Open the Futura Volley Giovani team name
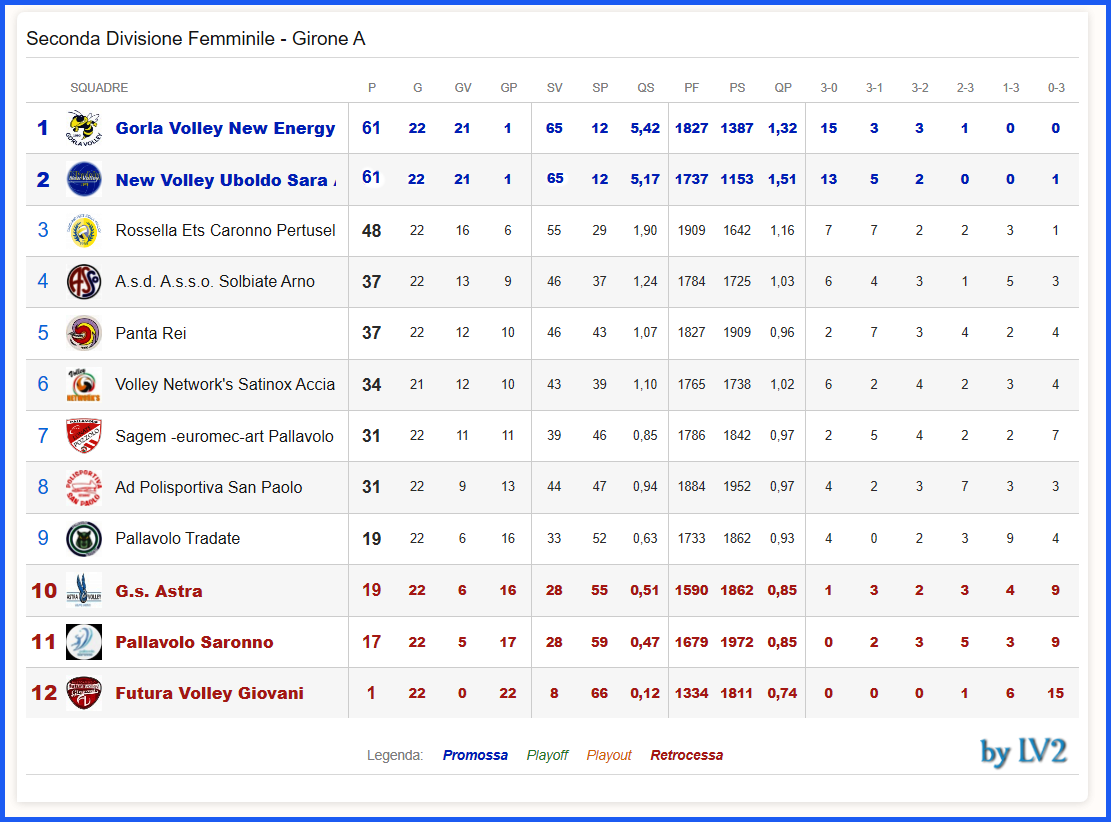Viewport: 1111px width, 822px height. click(x=210, y=693)
